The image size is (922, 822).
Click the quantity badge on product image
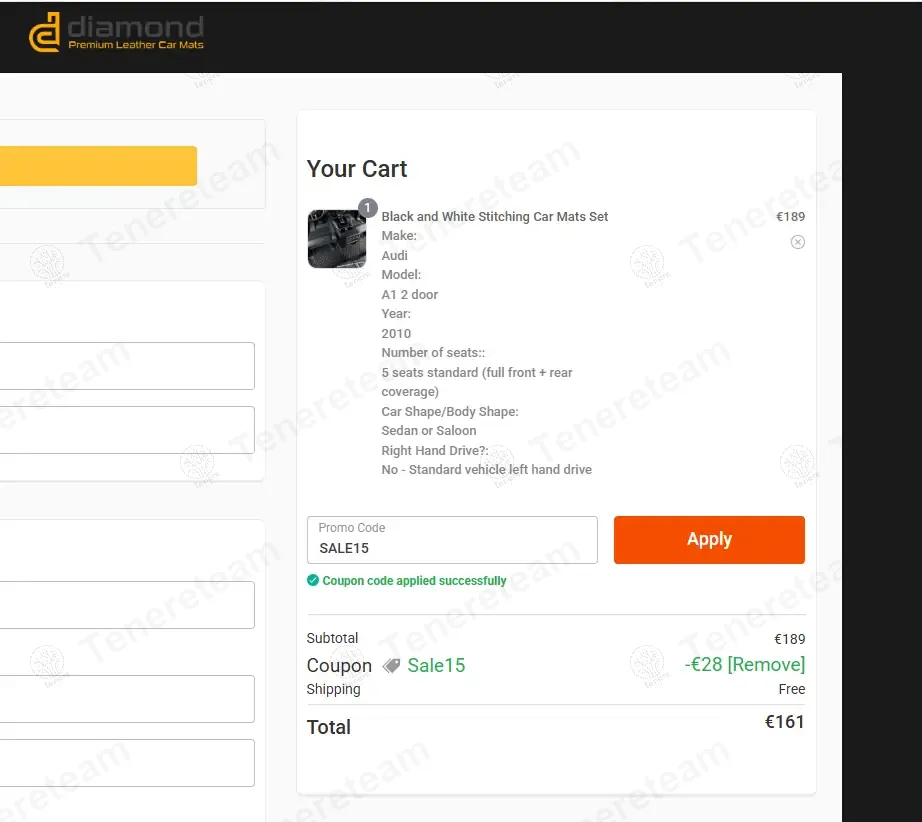click(367, 208)
